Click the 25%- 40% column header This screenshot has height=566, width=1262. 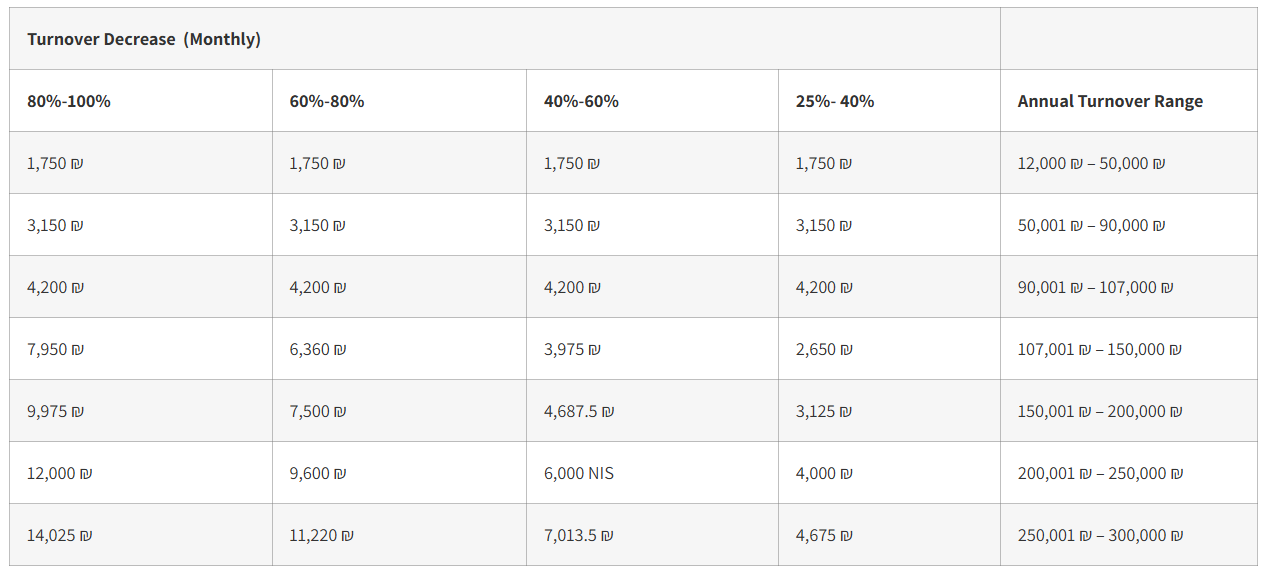(x=835, y=101)
